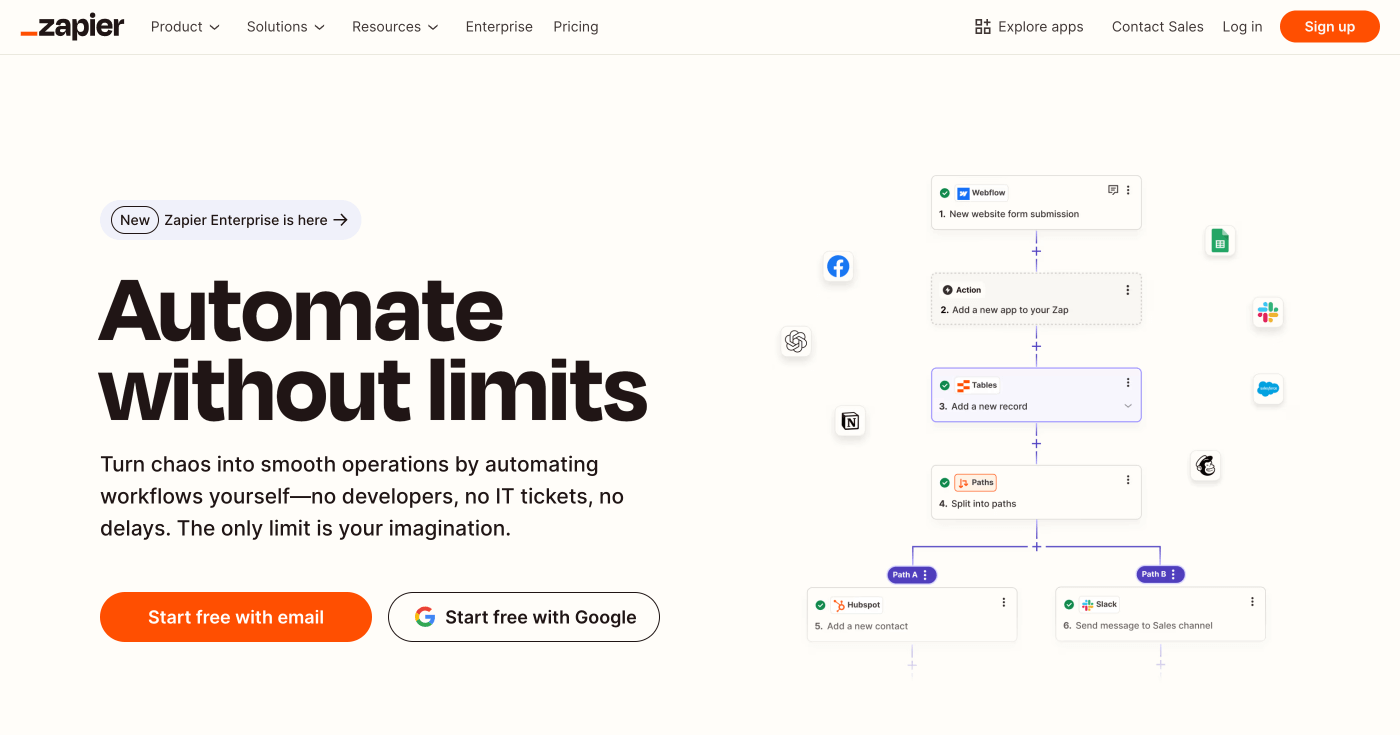
Task: Click arrow icon in Enterprise announcement
Action: pyautogui.click(x=341, y=220)
